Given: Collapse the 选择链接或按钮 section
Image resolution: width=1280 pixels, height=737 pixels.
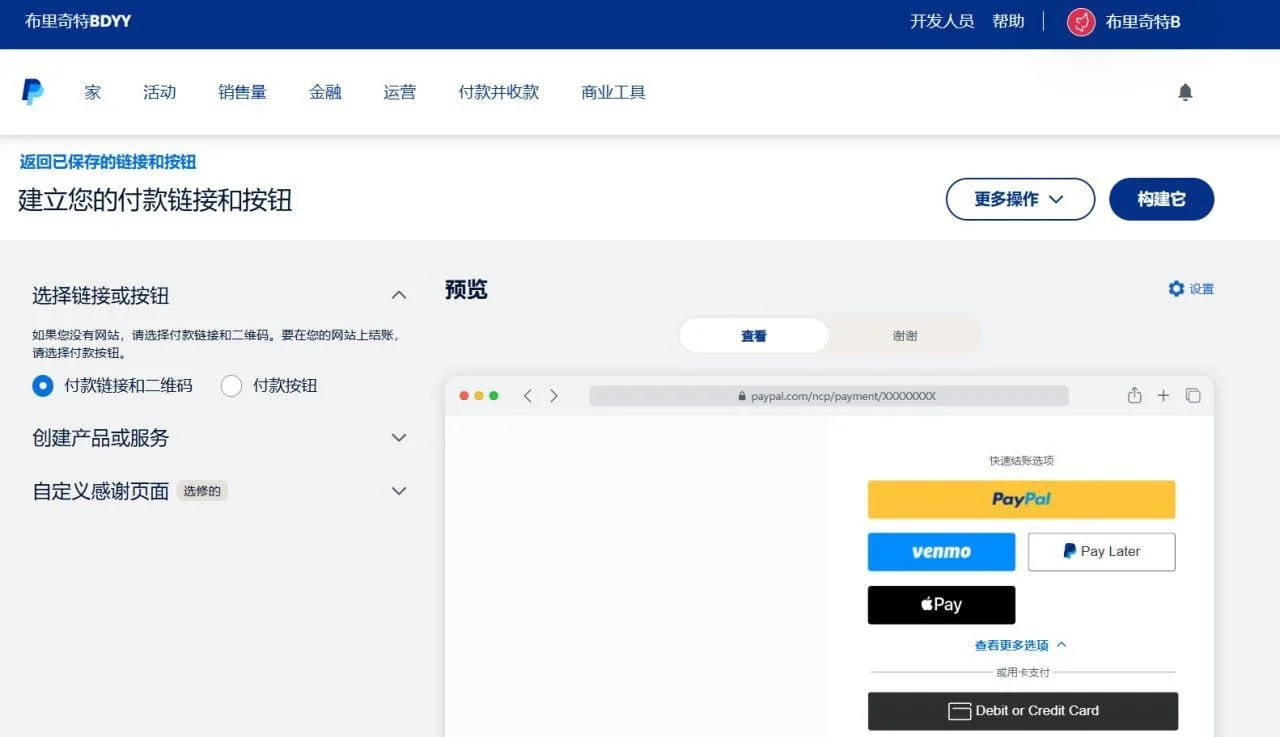Looking at the screenshot, I should (x=399, y=295).
